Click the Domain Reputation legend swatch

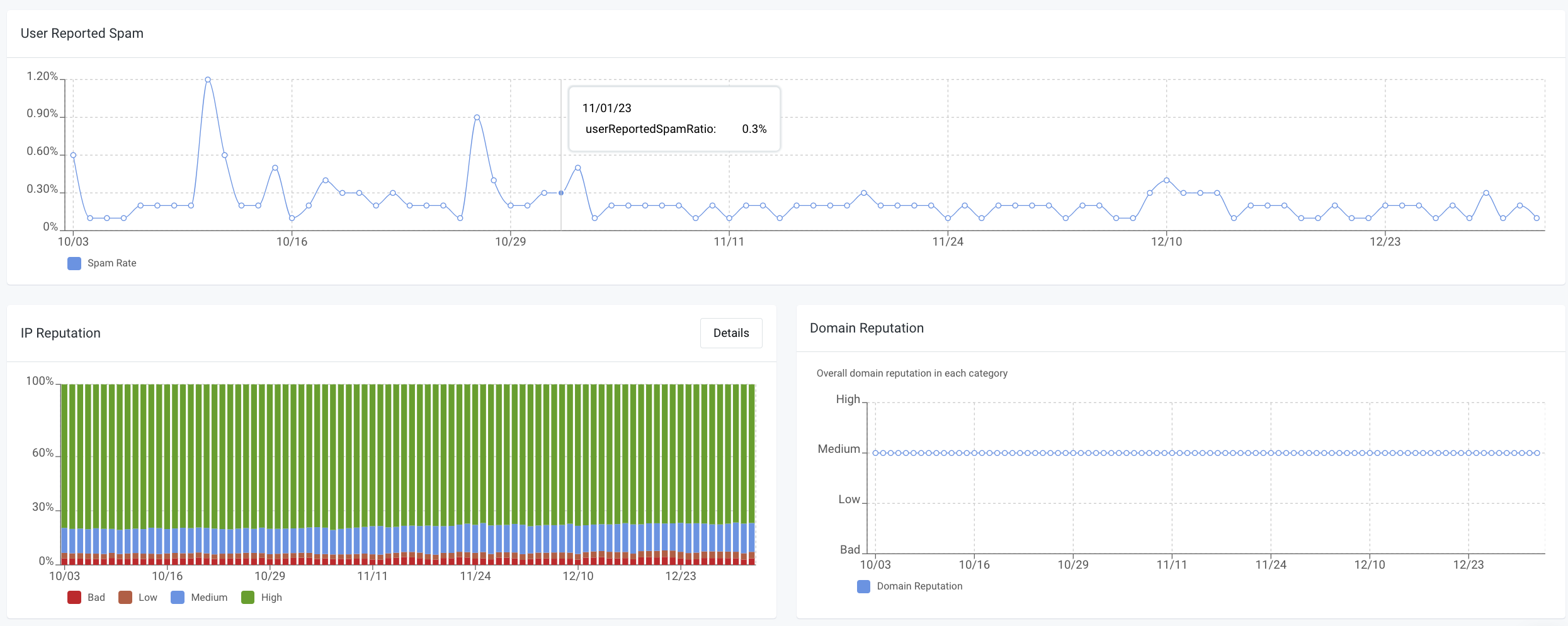tap(864, 586)
